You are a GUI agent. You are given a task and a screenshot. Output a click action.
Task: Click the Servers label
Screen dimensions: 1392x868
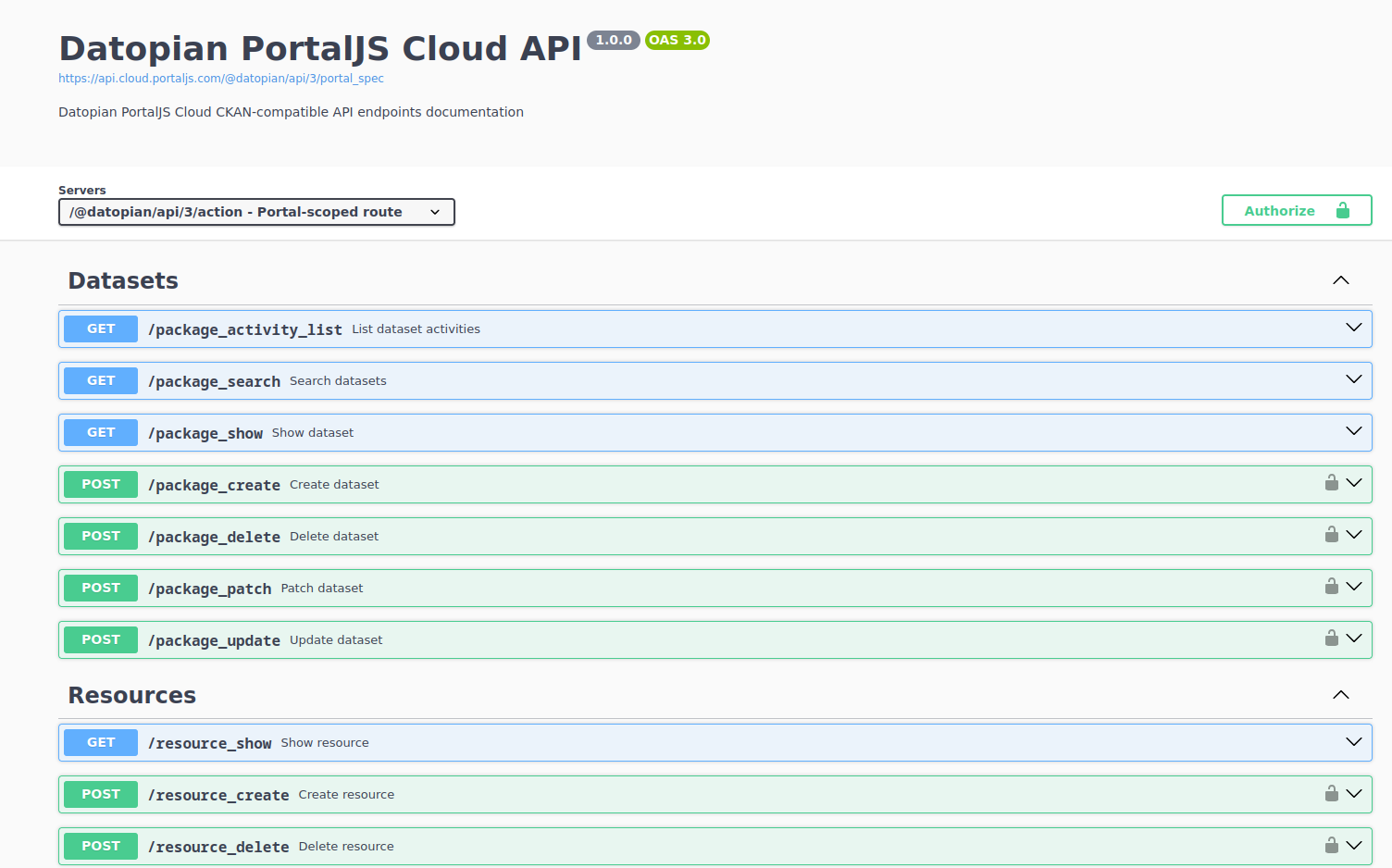coord(82,190)
